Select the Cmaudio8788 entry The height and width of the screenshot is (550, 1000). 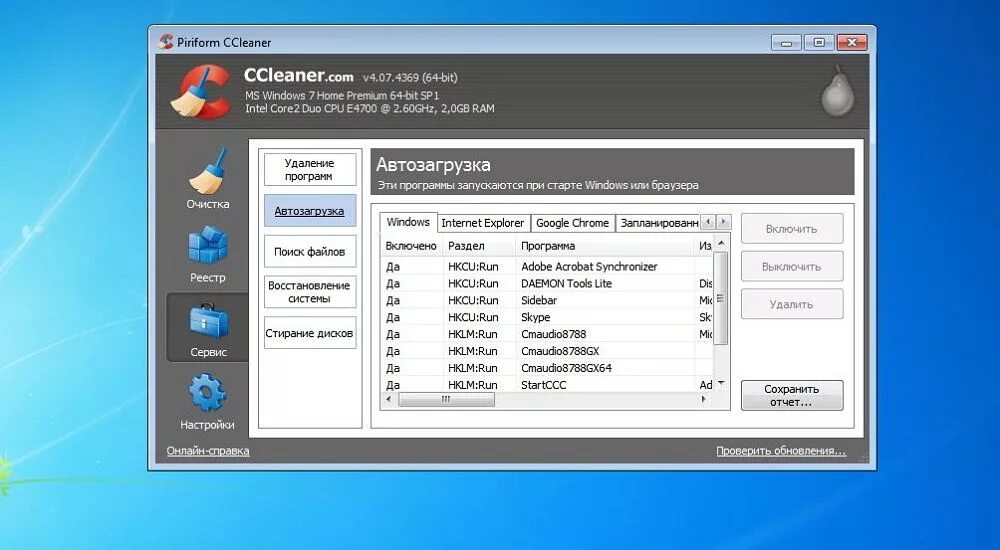pos(546,334)
